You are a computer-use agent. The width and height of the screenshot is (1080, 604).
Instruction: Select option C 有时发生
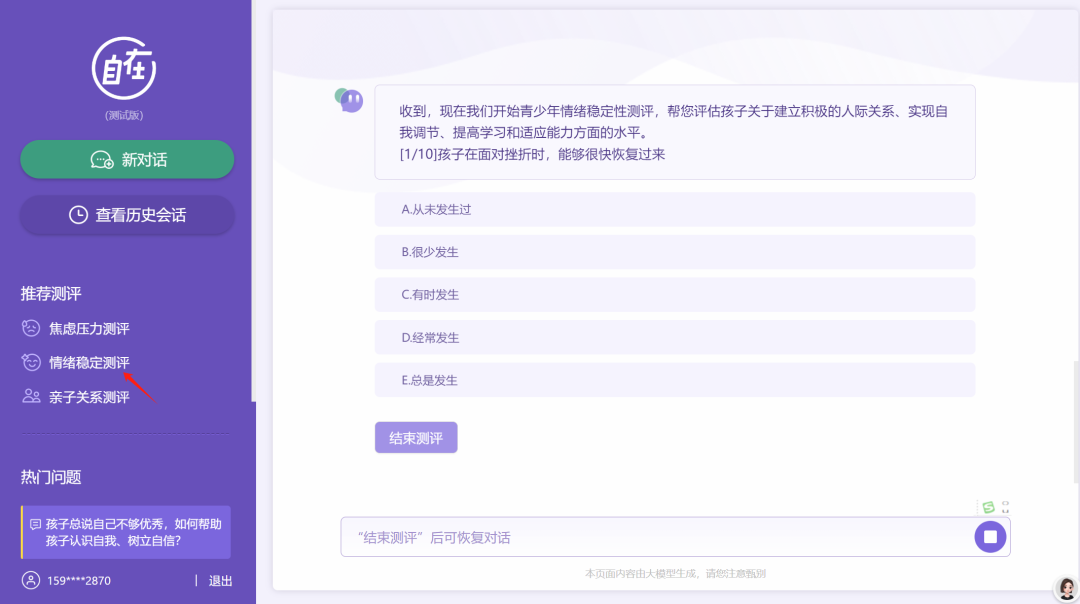pos(675,294)
